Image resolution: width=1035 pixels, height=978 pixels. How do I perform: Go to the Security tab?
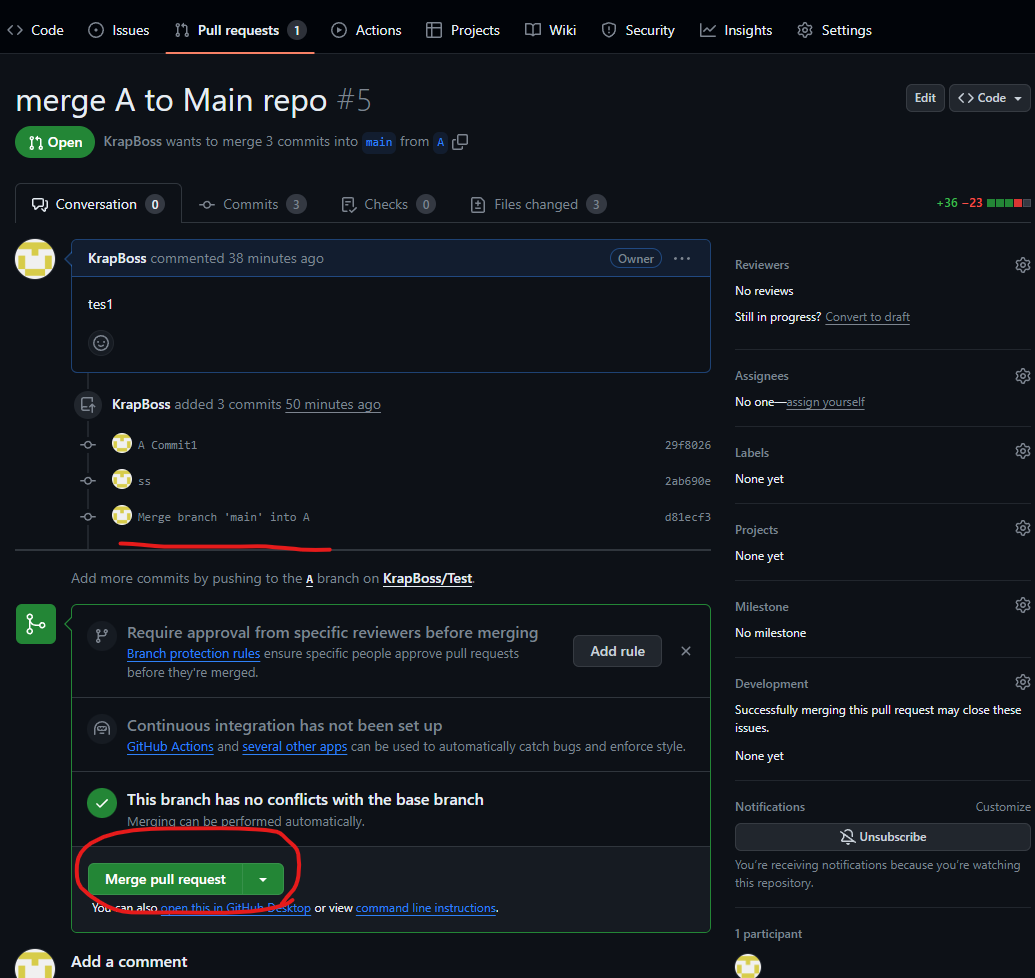point(638,30)
